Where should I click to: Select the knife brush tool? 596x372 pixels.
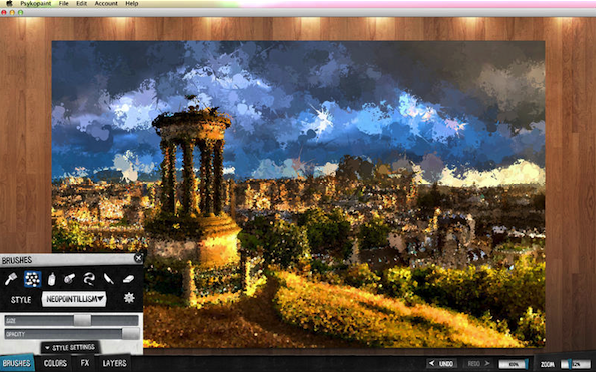pos(109,279)
